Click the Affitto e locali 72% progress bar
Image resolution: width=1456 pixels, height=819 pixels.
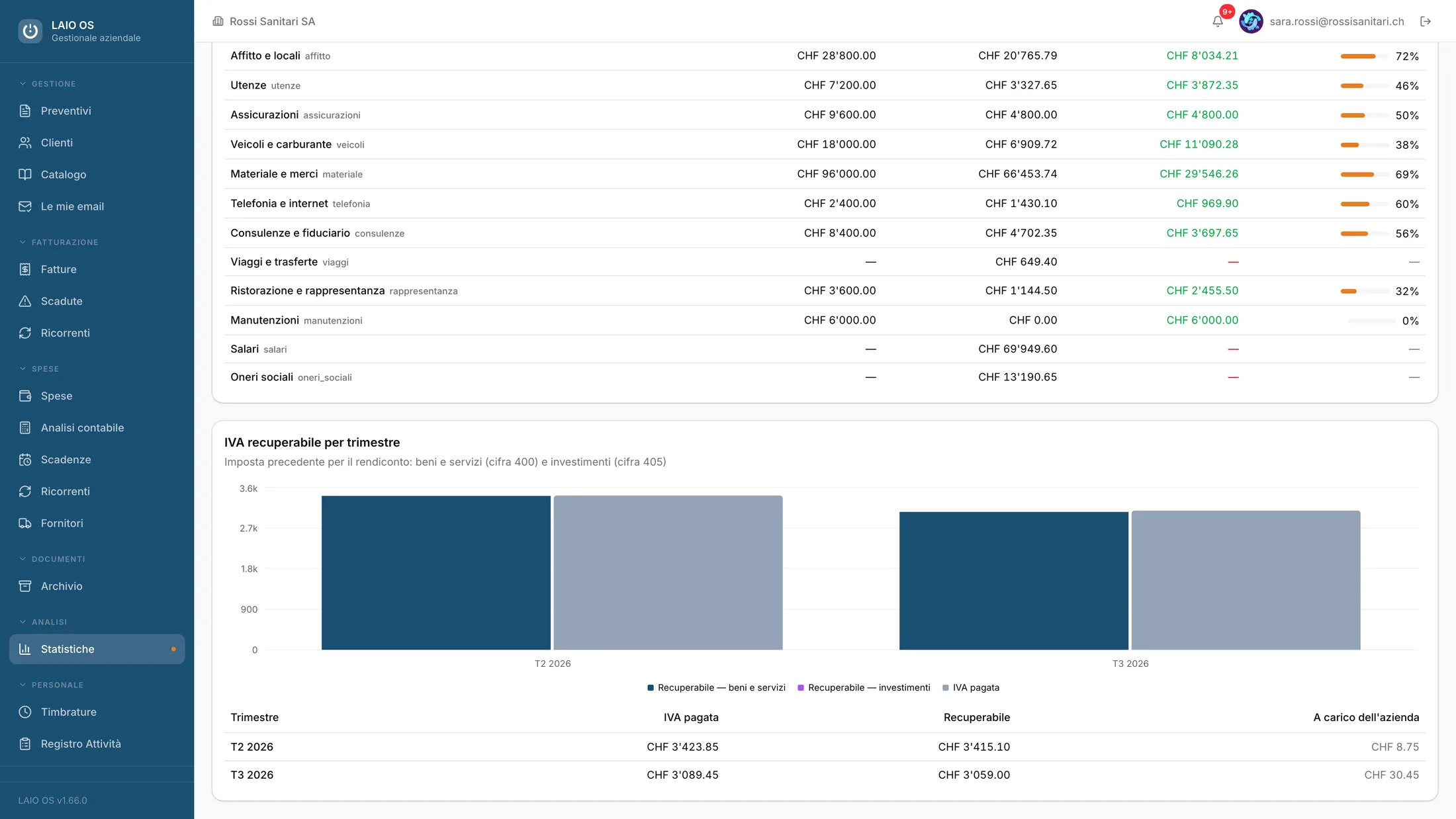coord(1364,56)
